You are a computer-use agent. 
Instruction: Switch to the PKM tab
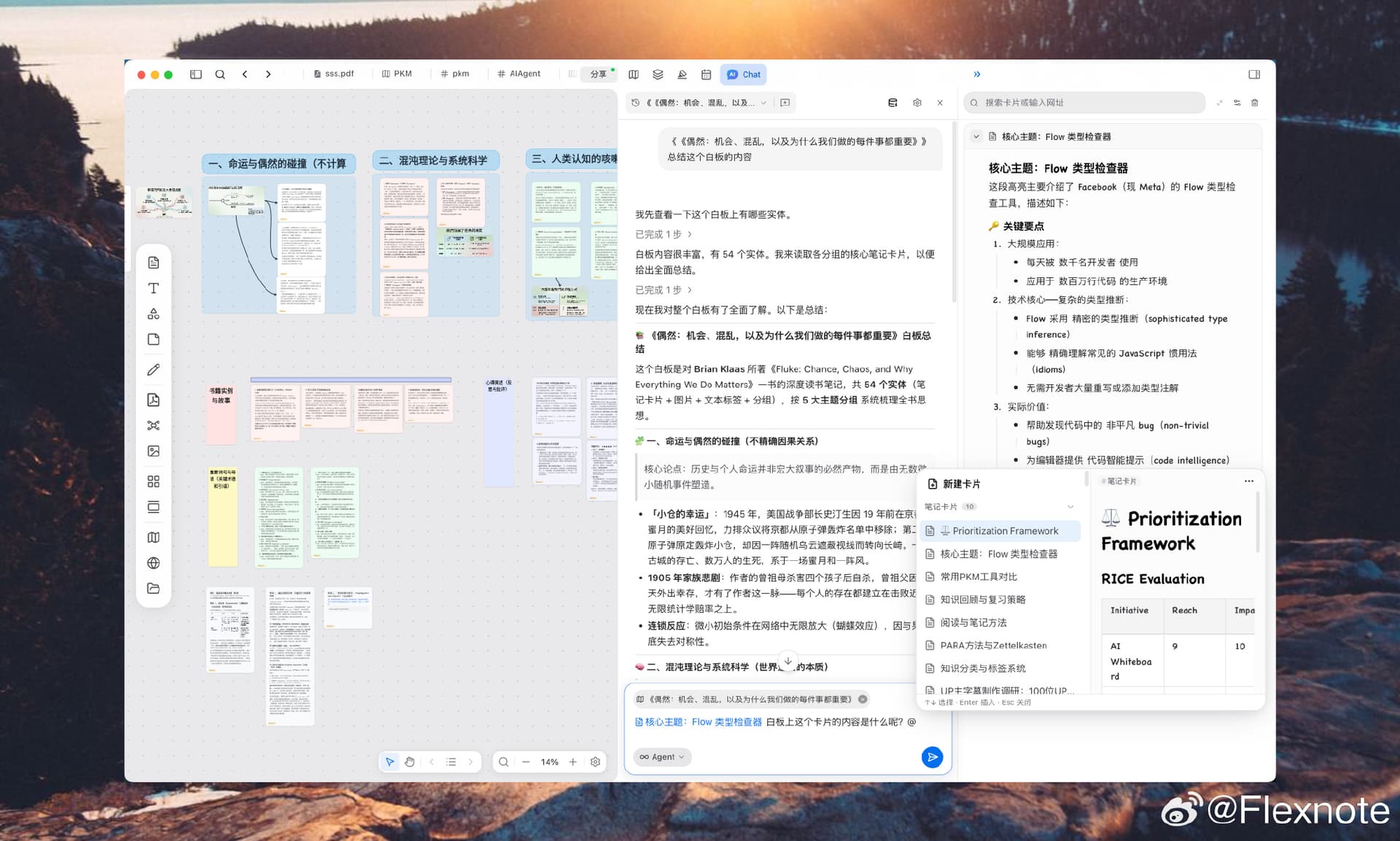(x=397, y=74)
